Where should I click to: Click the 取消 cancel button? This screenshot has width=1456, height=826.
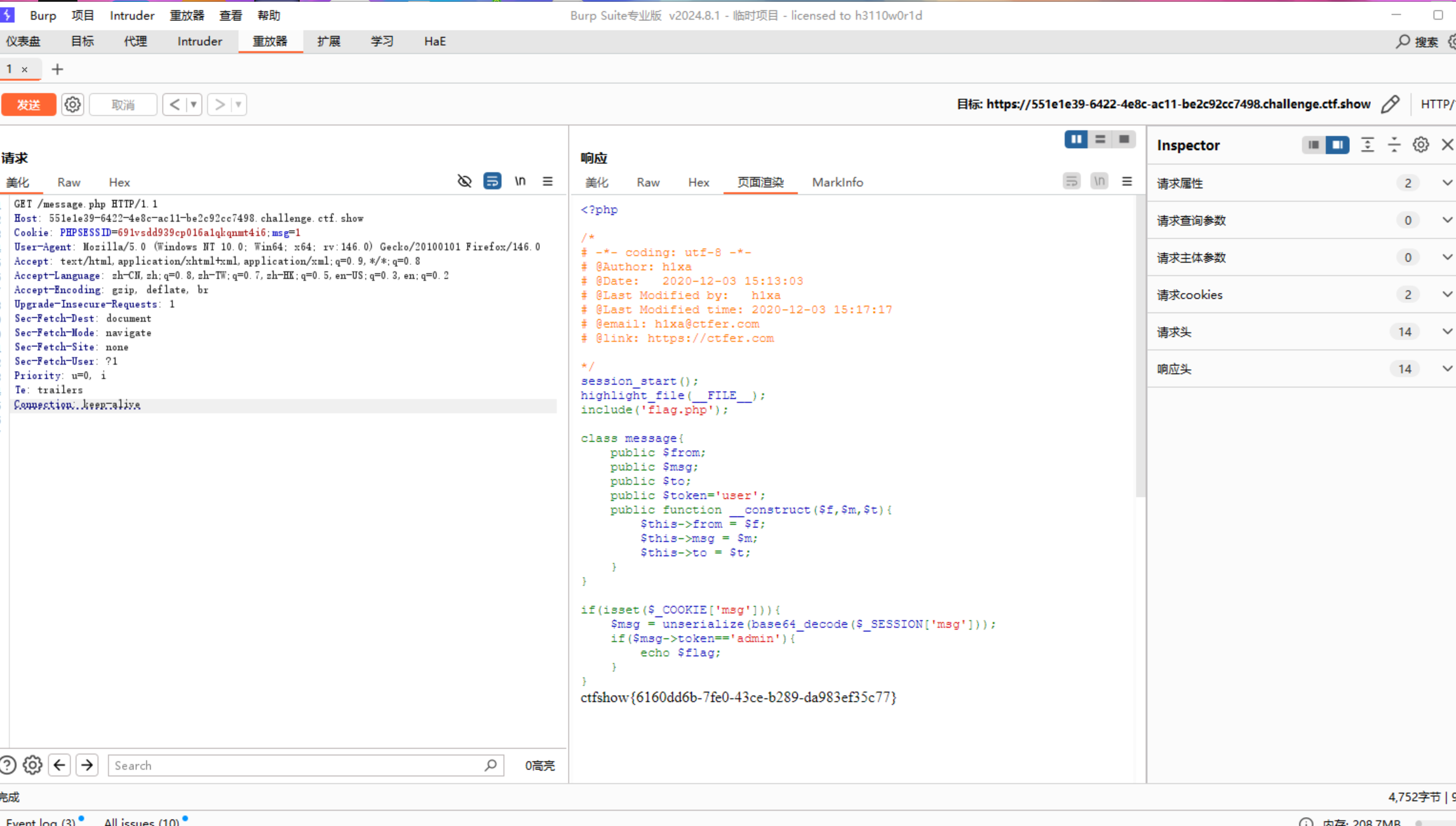point(123,105)
